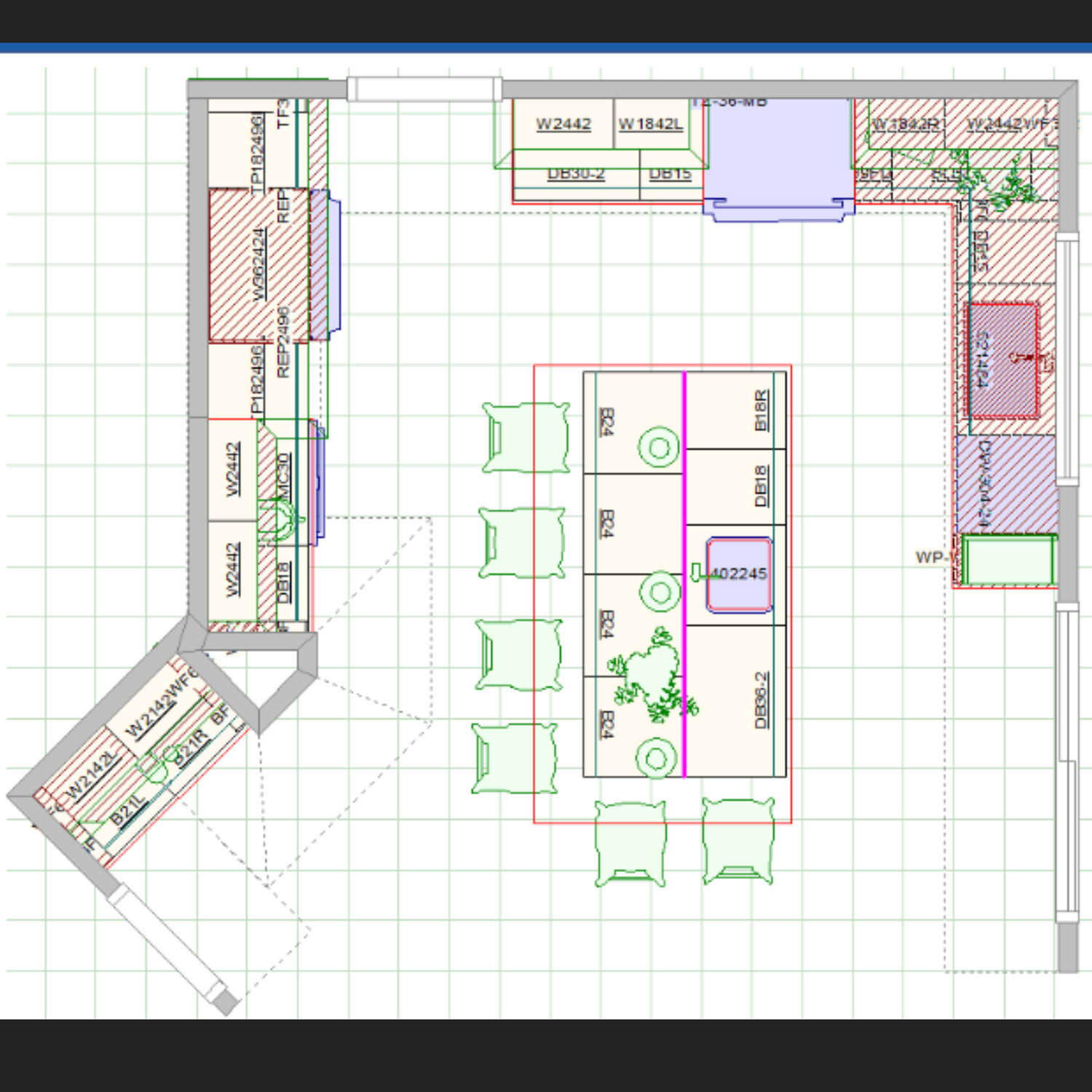This screenshot has height=1092, width=1092.
Task: Select the topmost circular place setting on island
Action: pos(659,447)
